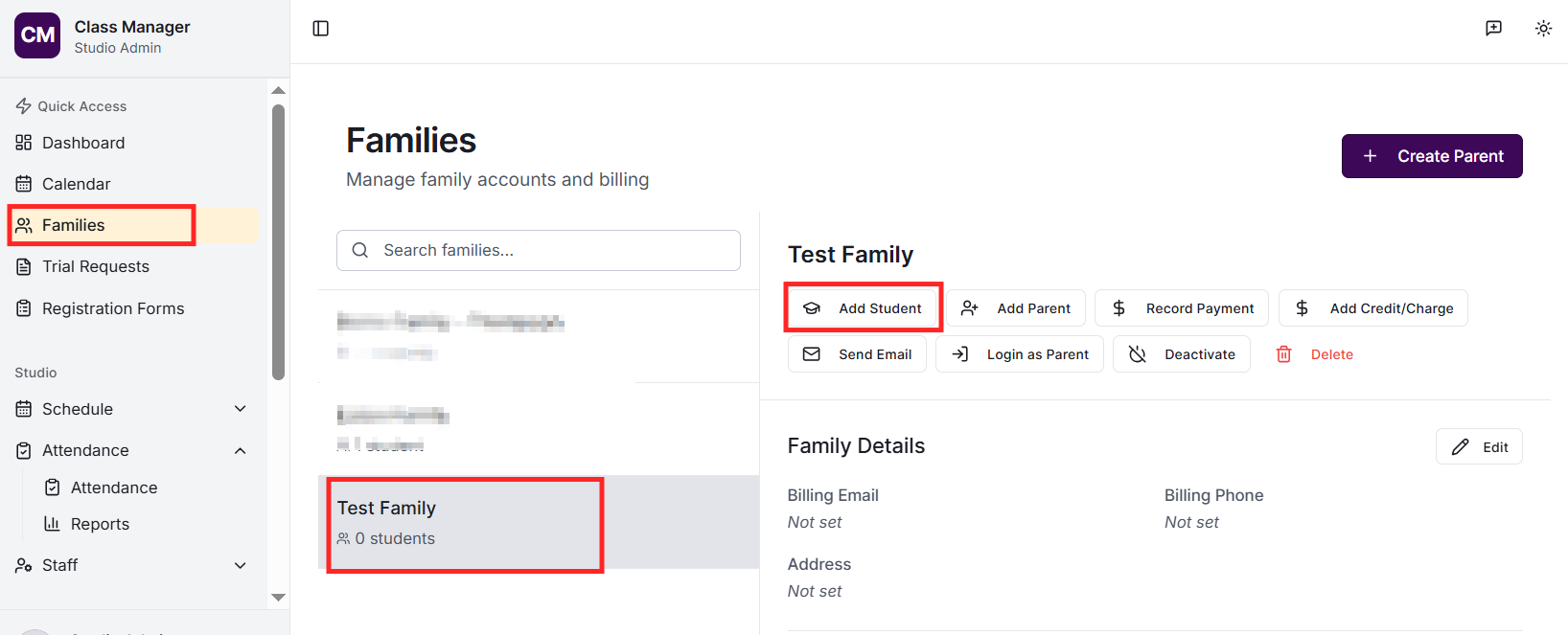Click the pencil Edit icon
This screenshot has height=635, width=1568.
pyautogui.click(x=1461, y=447)
